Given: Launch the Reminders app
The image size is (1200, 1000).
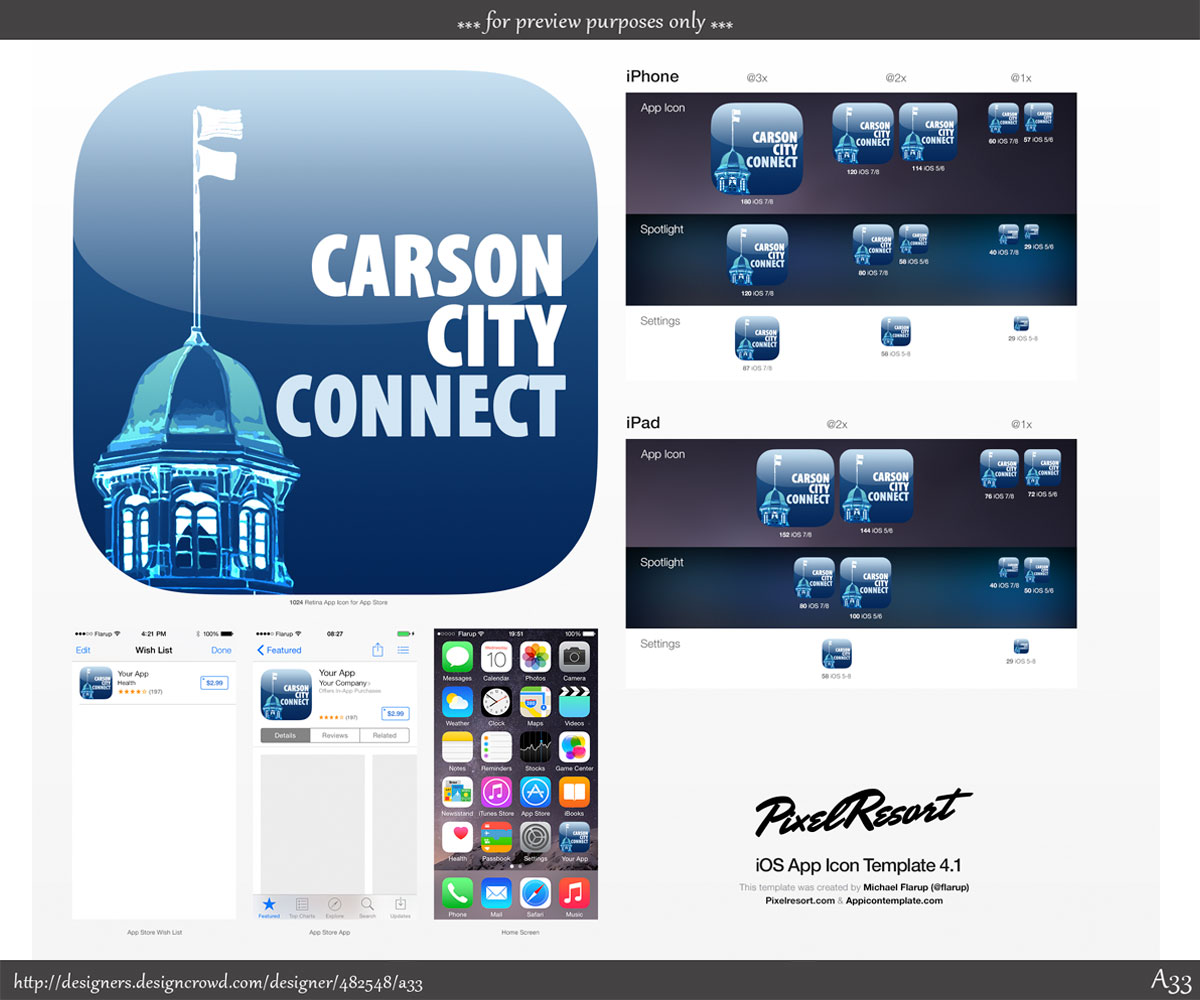Looking at the screenshot, I should coord(496,747).
